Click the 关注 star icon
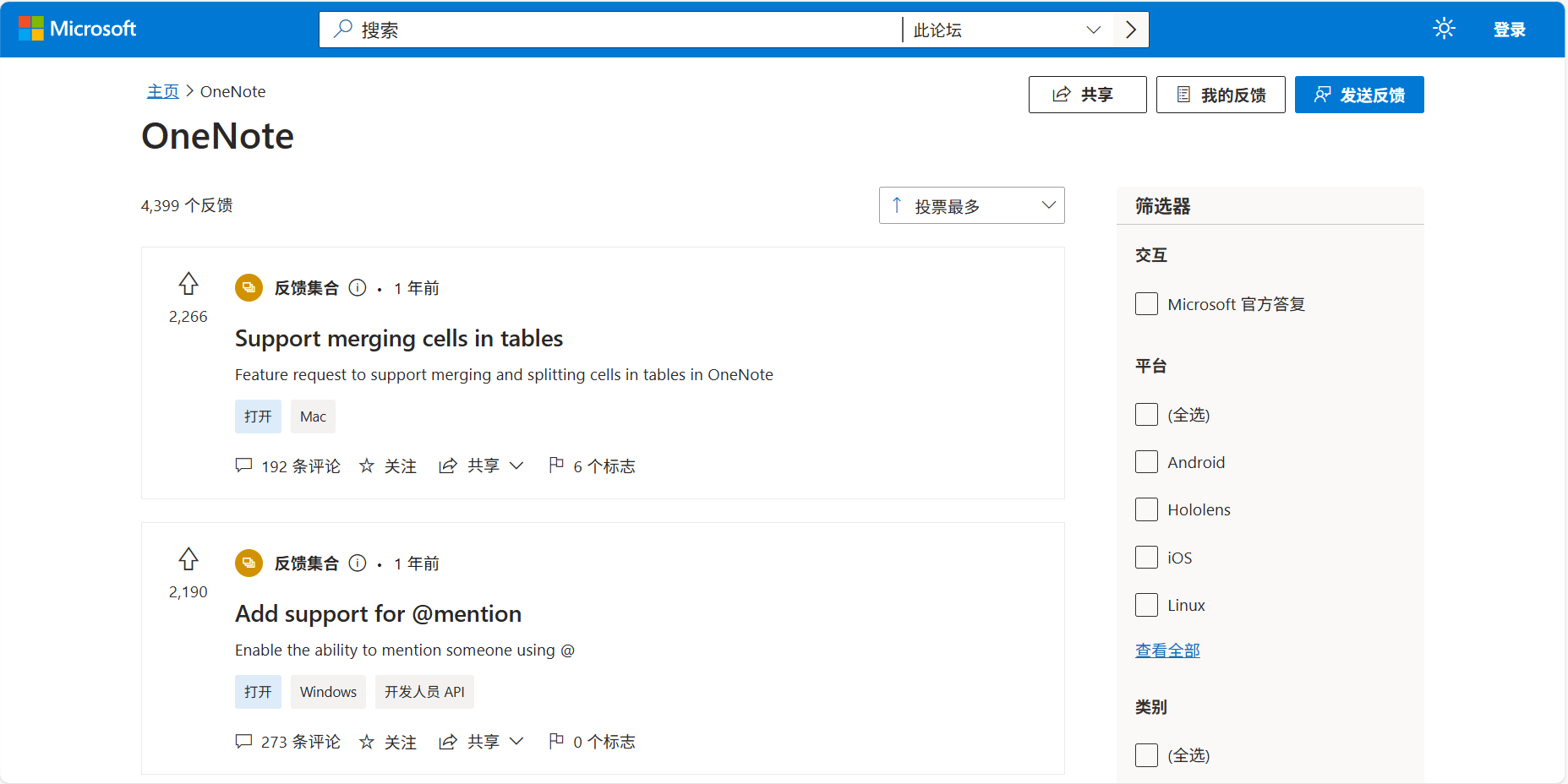Image resolution: width=1568 pixels, height=784 pixels. tap(366, 465)
